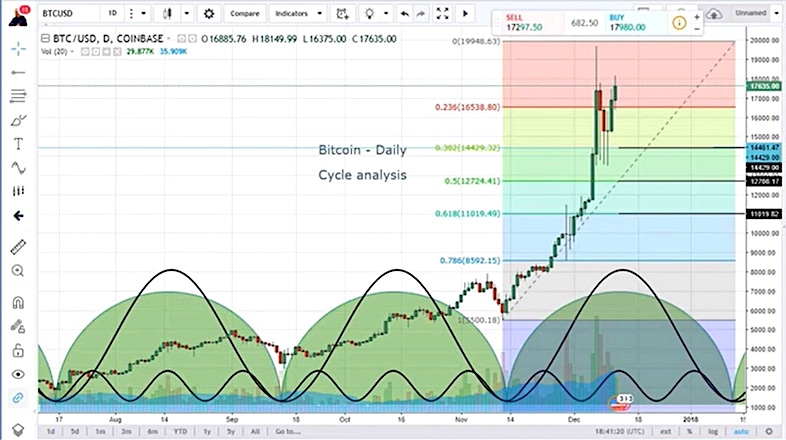Click the link drawings icon
786x440 pixels.
[18, 398]
